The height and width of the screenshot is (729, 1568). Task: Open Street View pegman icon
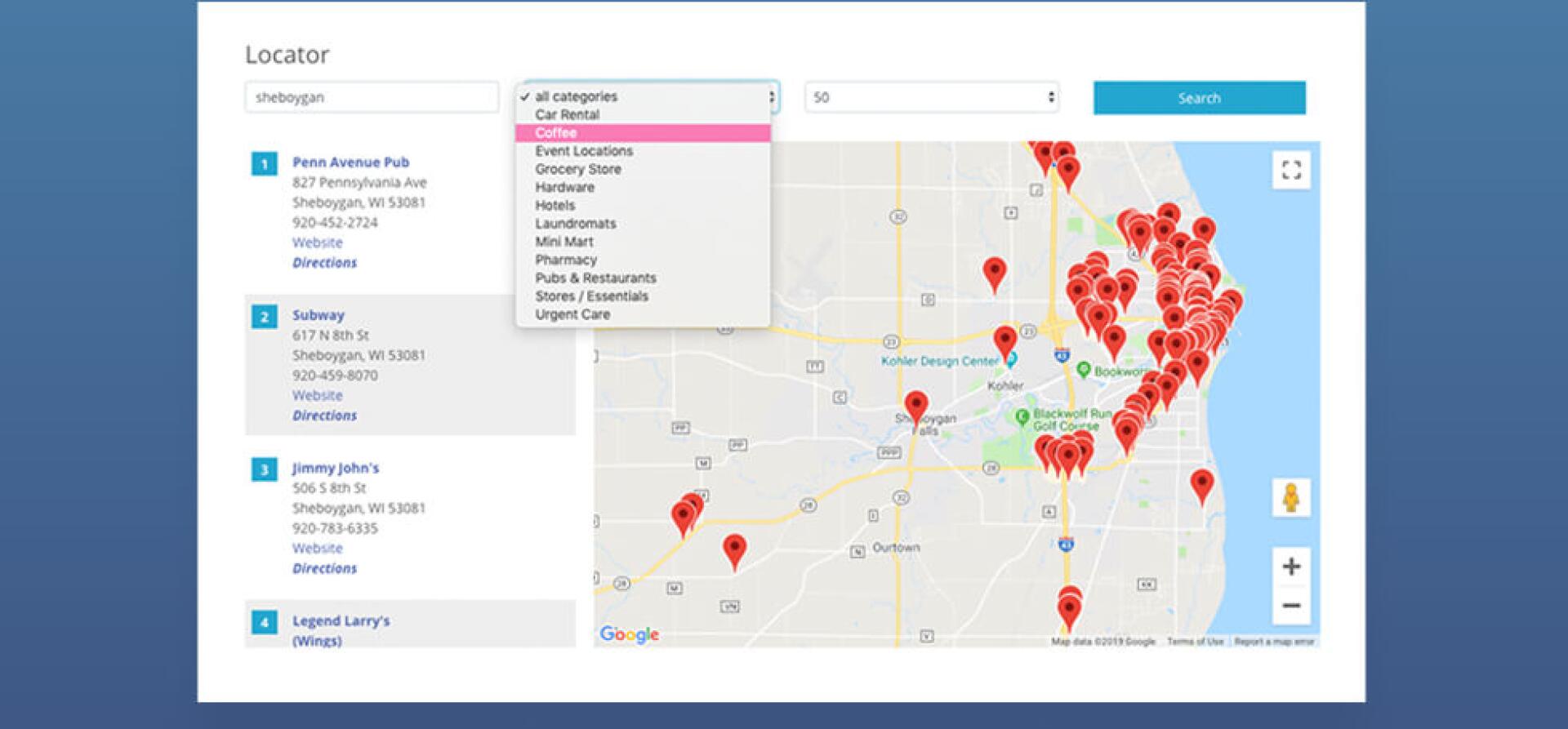coord(1291,497)
